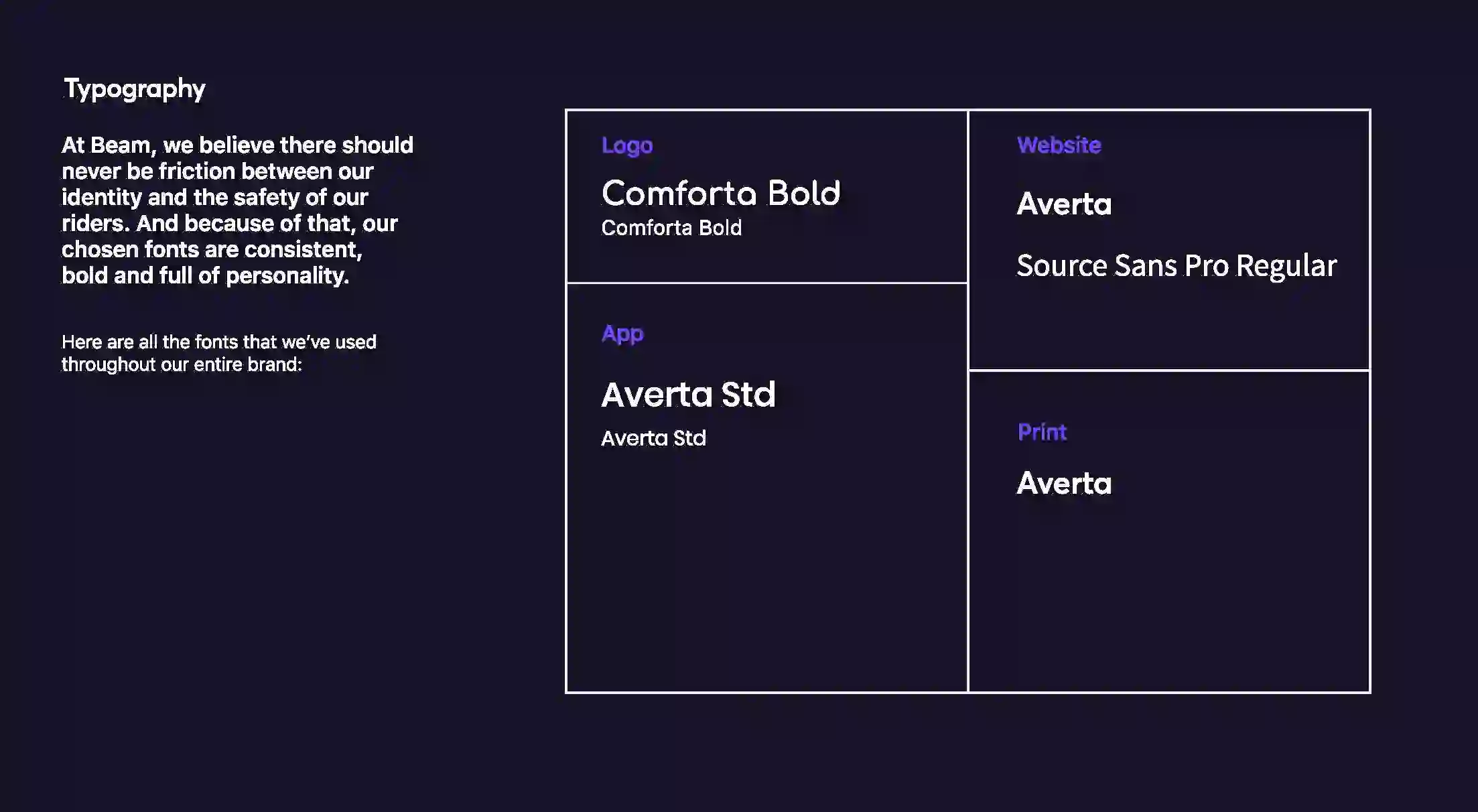Click the "Here are all the fonts" sentence
This screenshot has width=1478, height=812.
[218, 353]
